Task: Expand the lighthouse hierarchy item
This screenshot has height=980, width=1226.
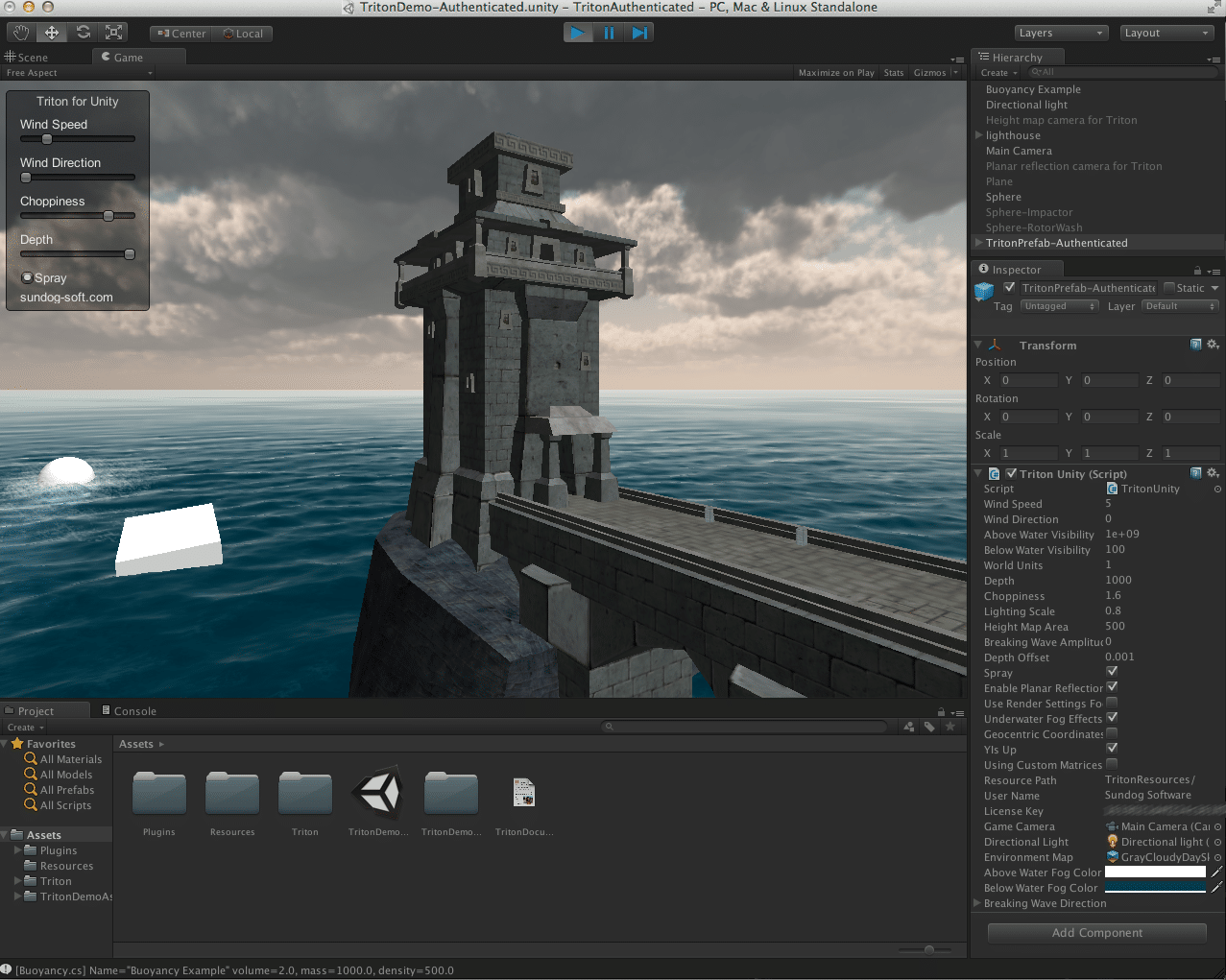Action: coord(979,135)
